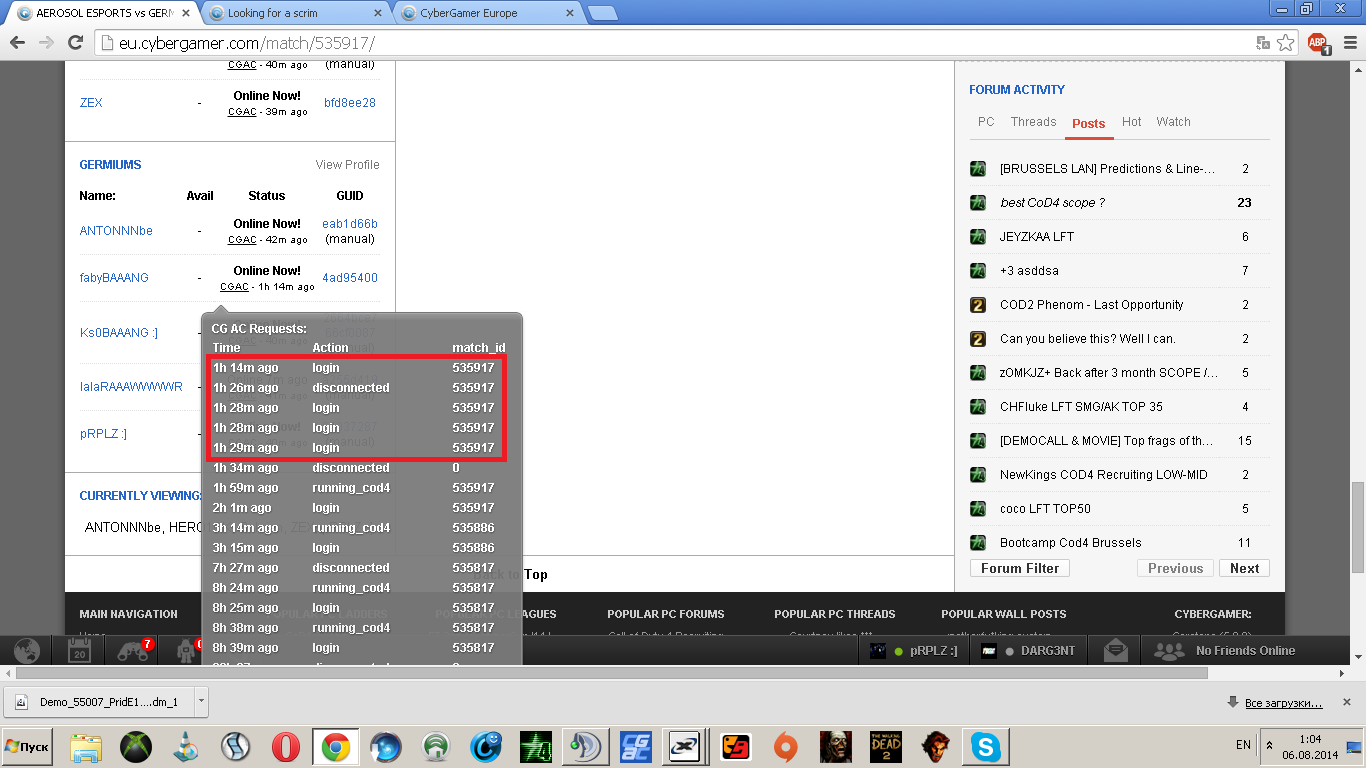Open 'best CoD4 scope ?' thread
This screenshot has height=768, width=1366.
1052,203
